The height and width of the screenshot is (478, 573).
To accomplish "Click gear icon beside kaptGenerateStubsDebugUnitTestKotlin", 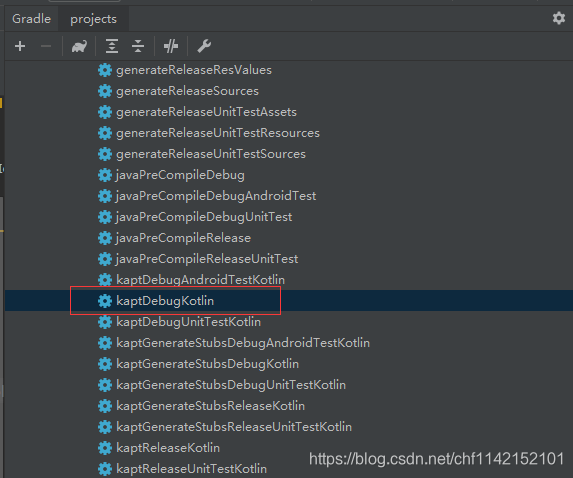I will click(x=105, y=385).
